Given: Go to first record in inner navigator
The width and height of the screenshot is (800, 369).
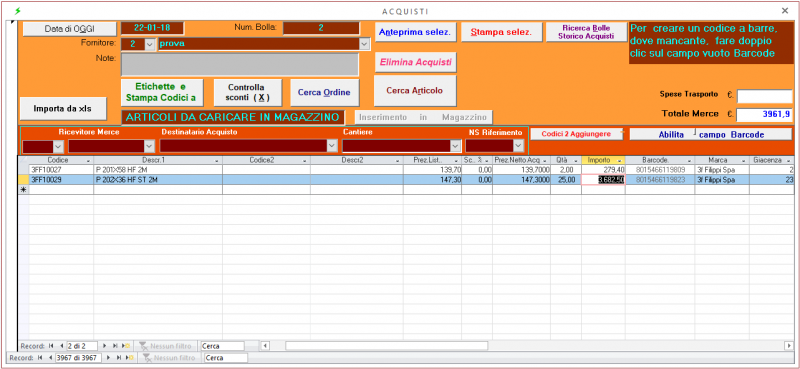Looking at the screenshot, I should click(51, 346).
